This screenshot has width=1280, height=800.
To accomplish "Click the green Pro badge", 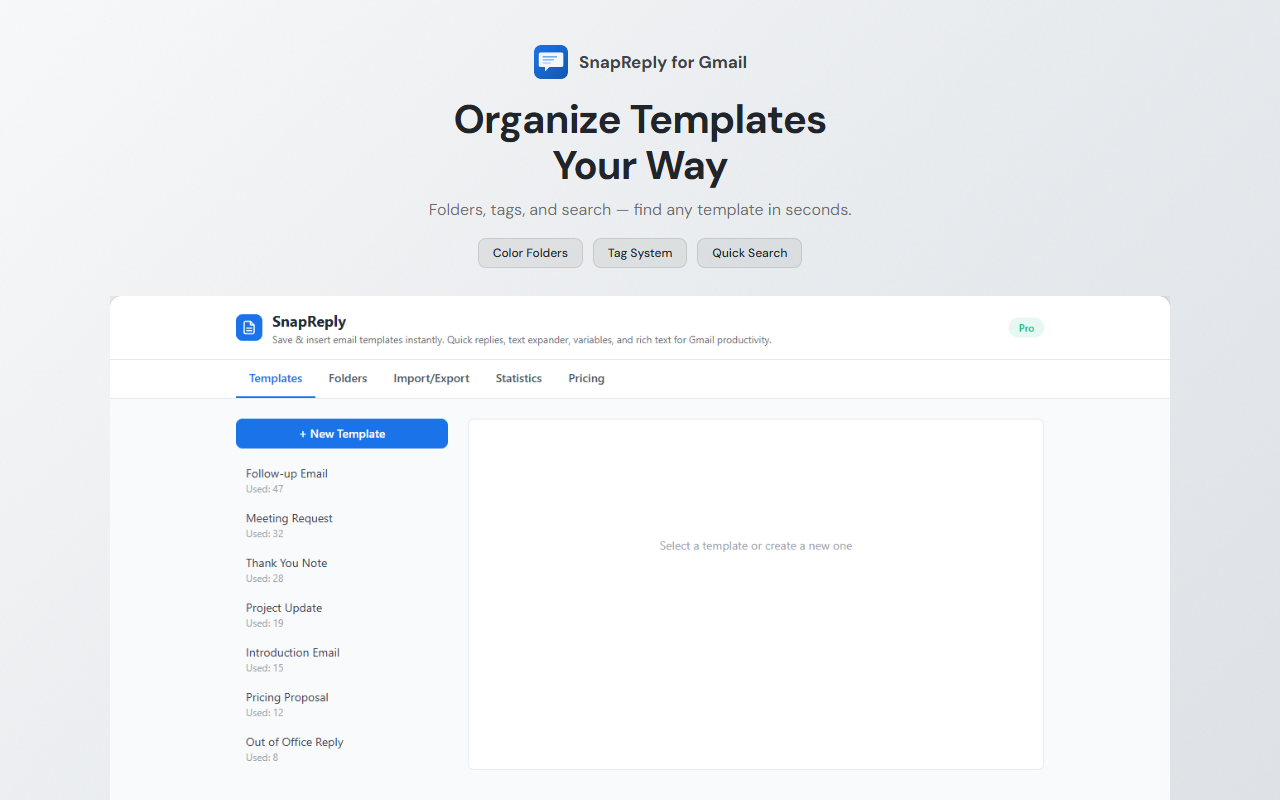I will [x=1026, y=328].
